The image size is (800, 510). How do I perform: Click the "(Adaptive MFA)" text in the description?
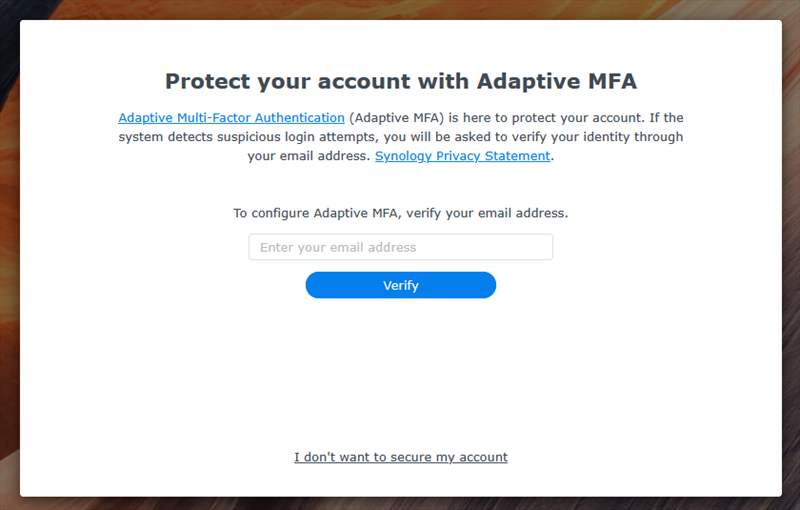[x=396, y=118]
